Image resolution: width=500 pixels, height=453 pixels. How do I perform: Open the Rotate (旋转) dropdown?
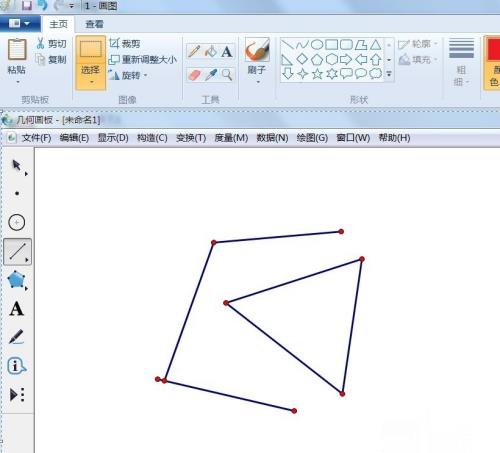128,75
